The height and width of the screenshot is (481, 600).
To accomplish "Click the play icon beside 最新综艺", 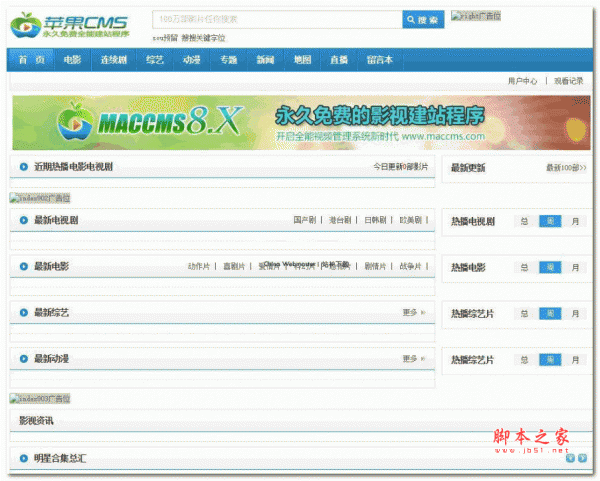I will [x=24, y=313].
